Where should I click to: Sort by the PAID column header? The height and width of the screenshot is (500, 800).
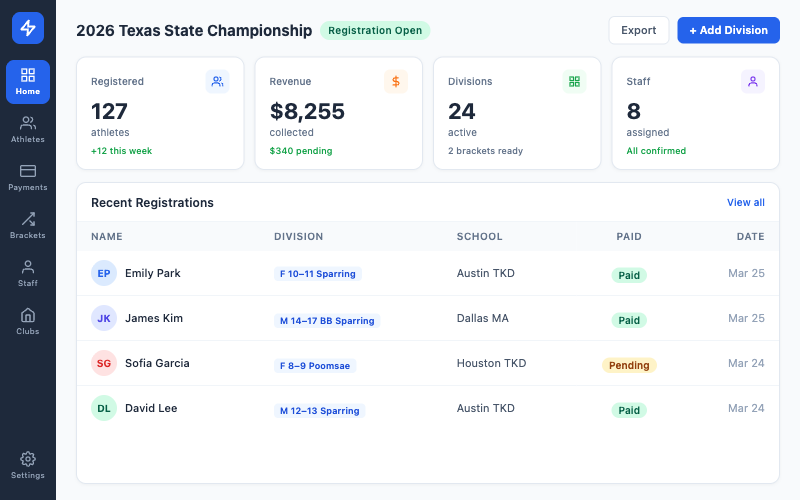[x=629, y=237]
